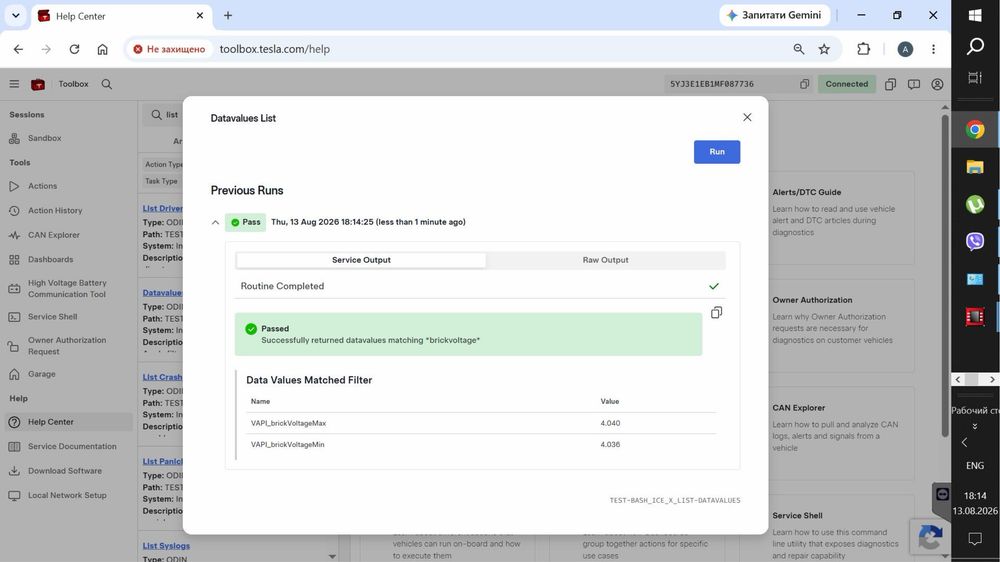Close the Datavalues List dialog
The image size is (1000, 562).
pyautogui.click(x=747, y=117)
